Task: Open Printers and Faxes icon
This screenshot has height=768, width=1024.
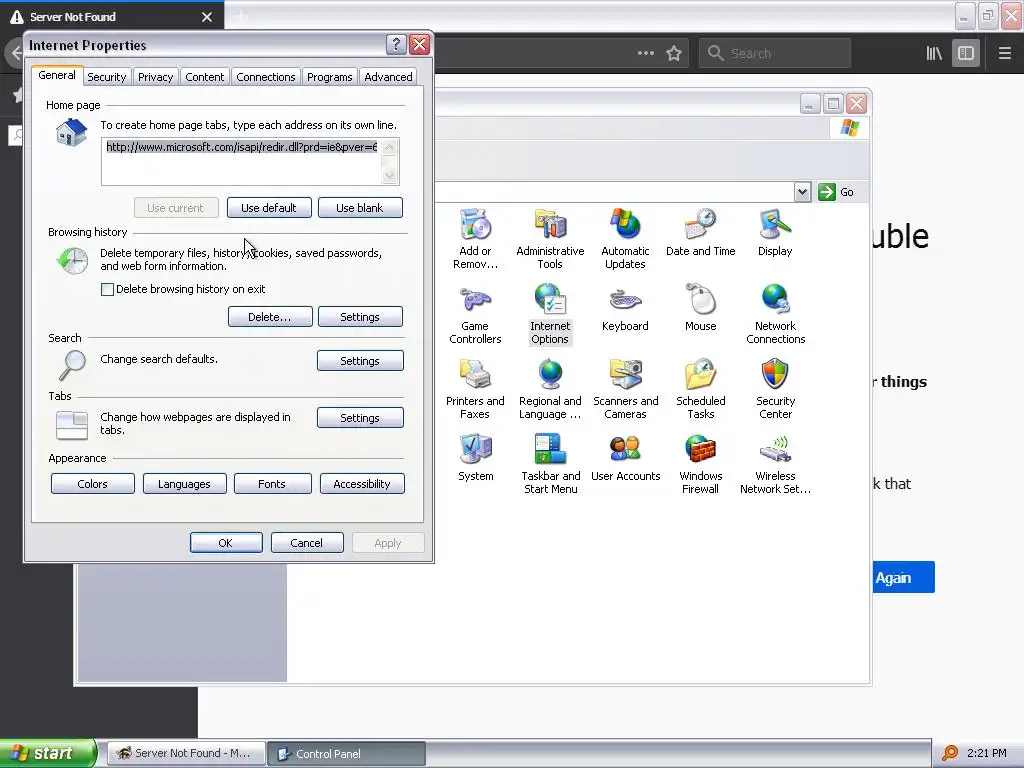Action: pyautogui.click(x=475, y=389)
